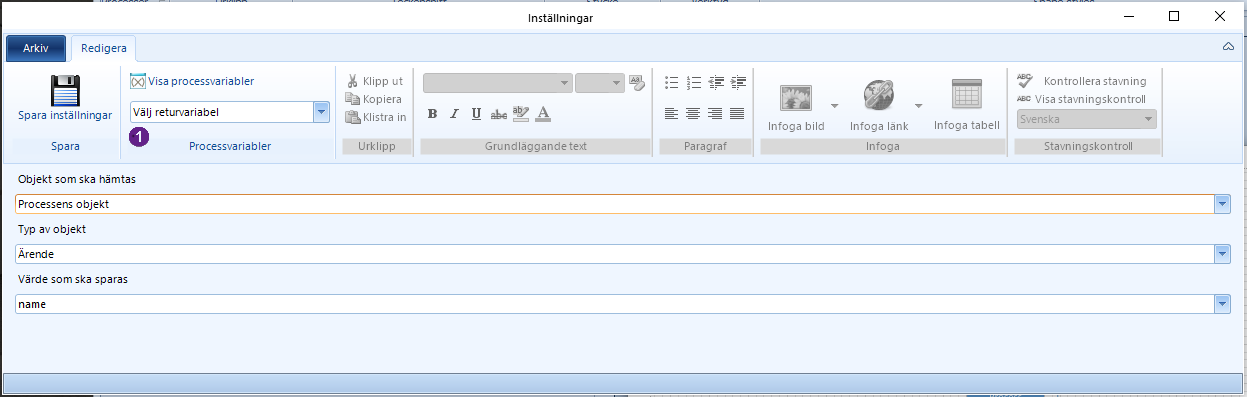Click the Infoga länk globe icon

(x=879, y=95)
